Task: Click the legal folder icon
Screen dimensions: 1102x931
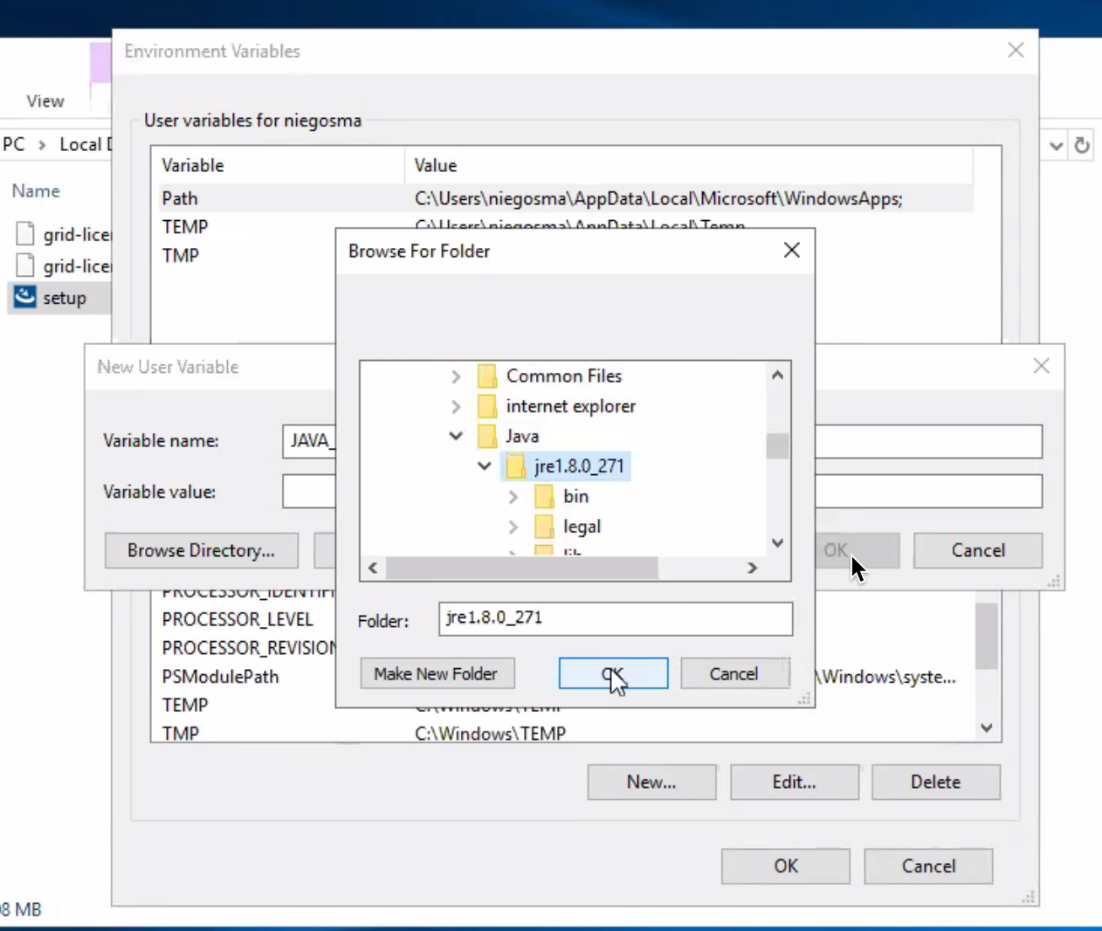Action: point(544,526)
